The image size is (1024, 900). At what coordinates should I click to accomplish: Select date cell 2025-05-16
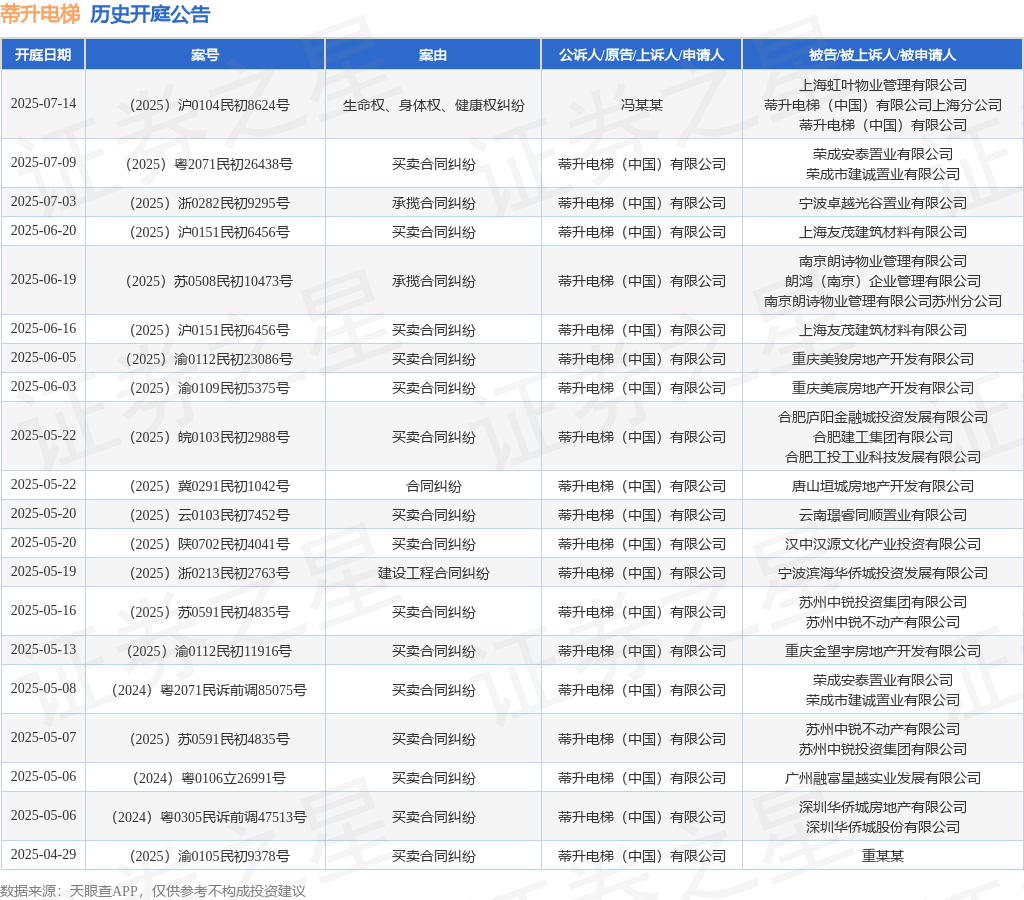point(43,611)
